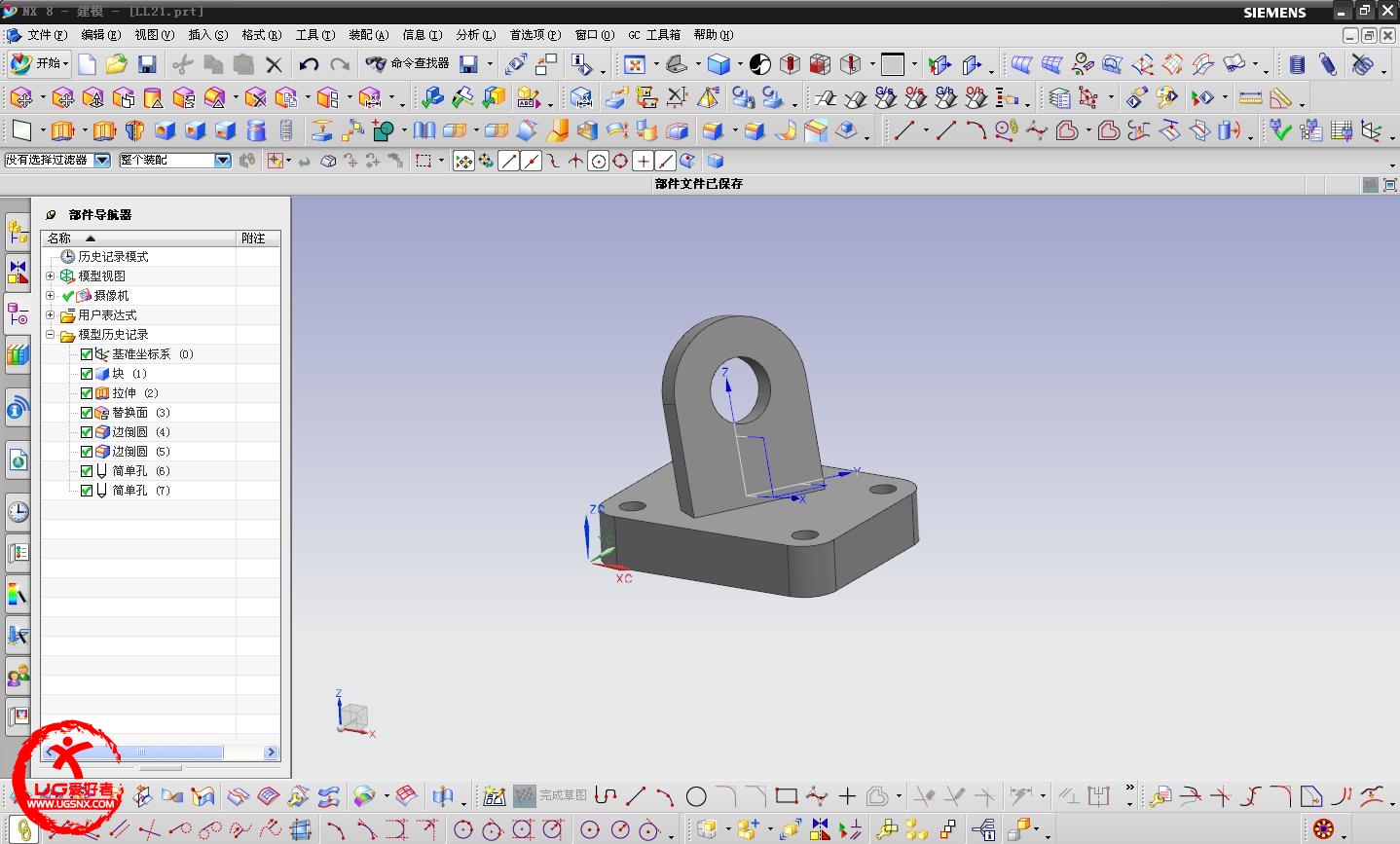The height and width of the screenshot is (844, 1400).
Task: Open the measure angle triangle tool
Action: point(1281,98)
